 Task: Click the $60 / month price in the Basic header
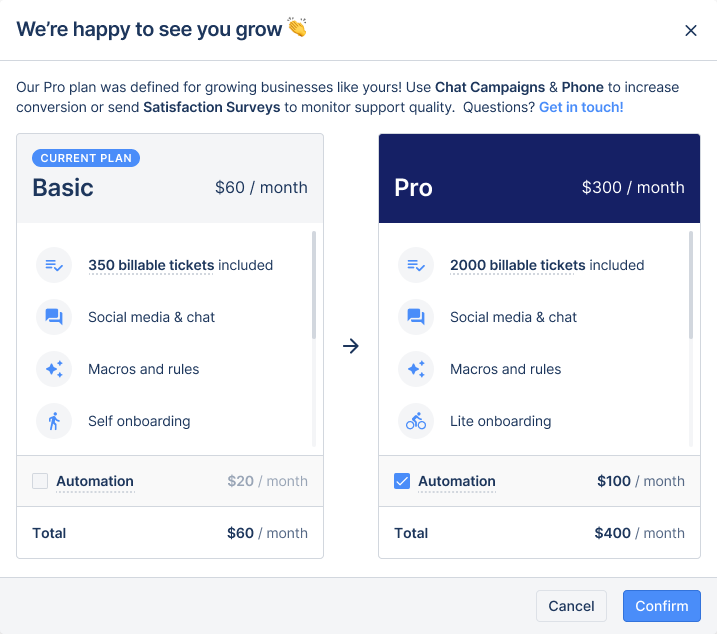[x=261, y=188]
